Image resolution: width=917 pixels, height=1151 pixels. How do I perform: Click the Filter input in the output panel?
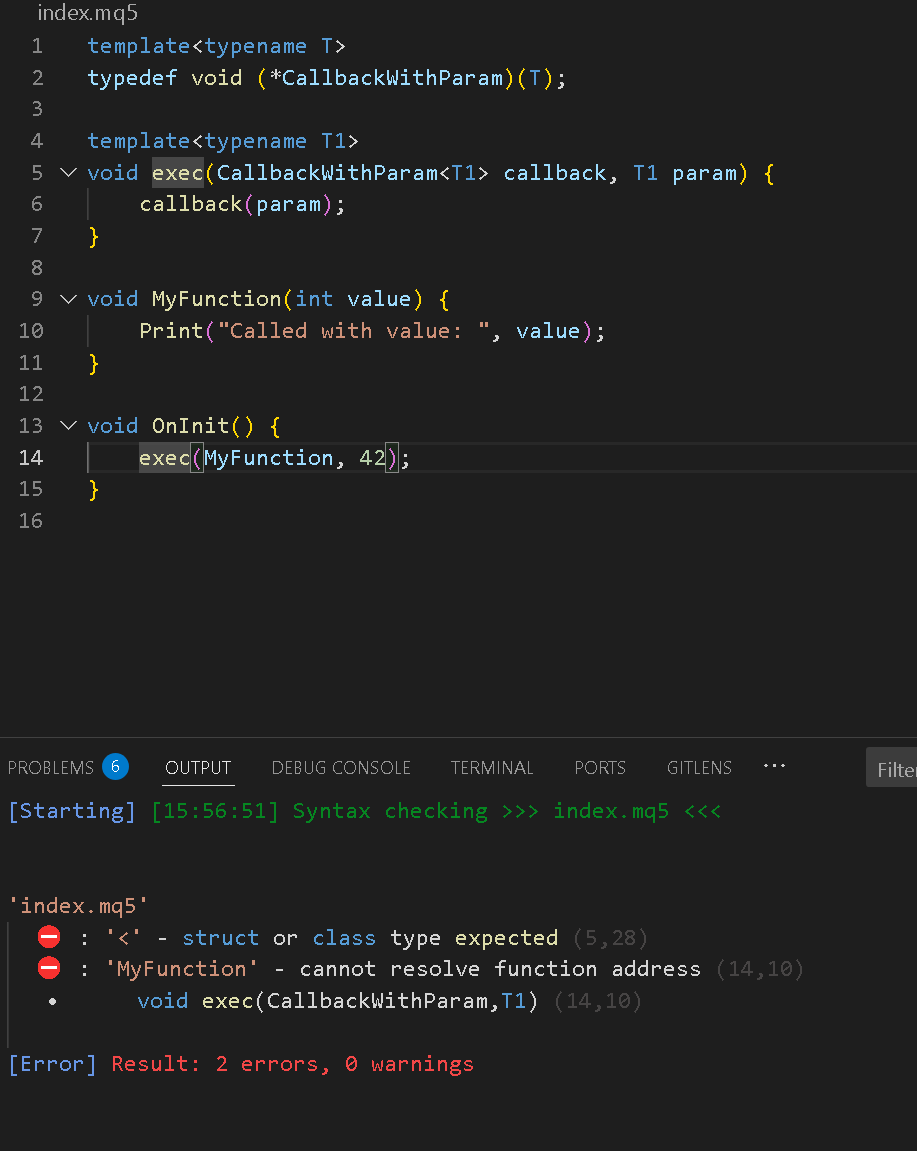[895, 769]
